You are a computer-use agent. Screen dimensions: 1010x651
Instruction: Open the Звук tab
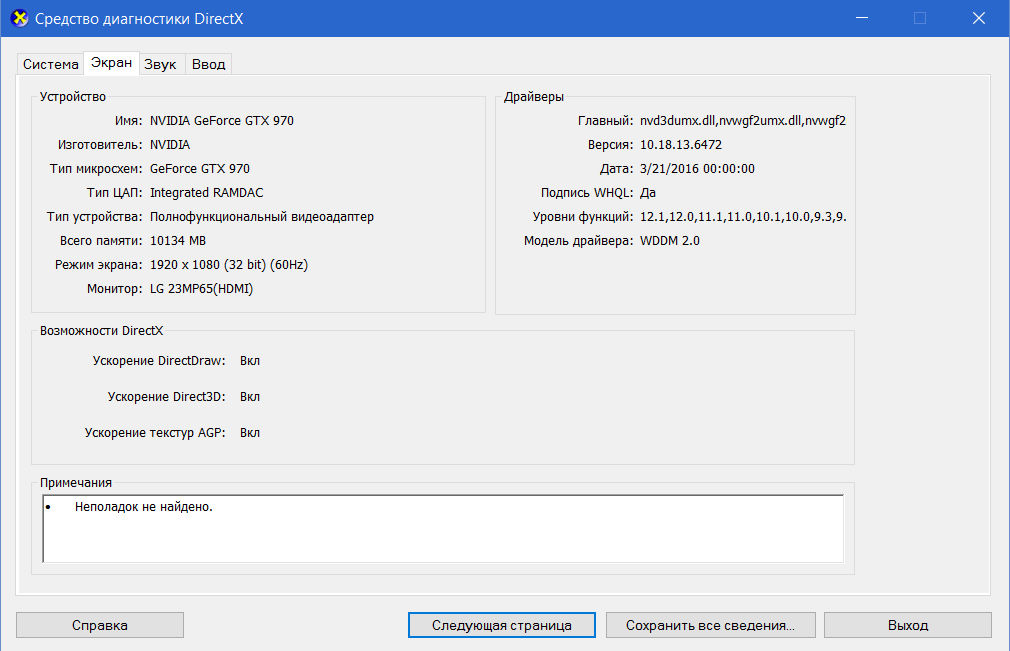(x=160, y=64)
